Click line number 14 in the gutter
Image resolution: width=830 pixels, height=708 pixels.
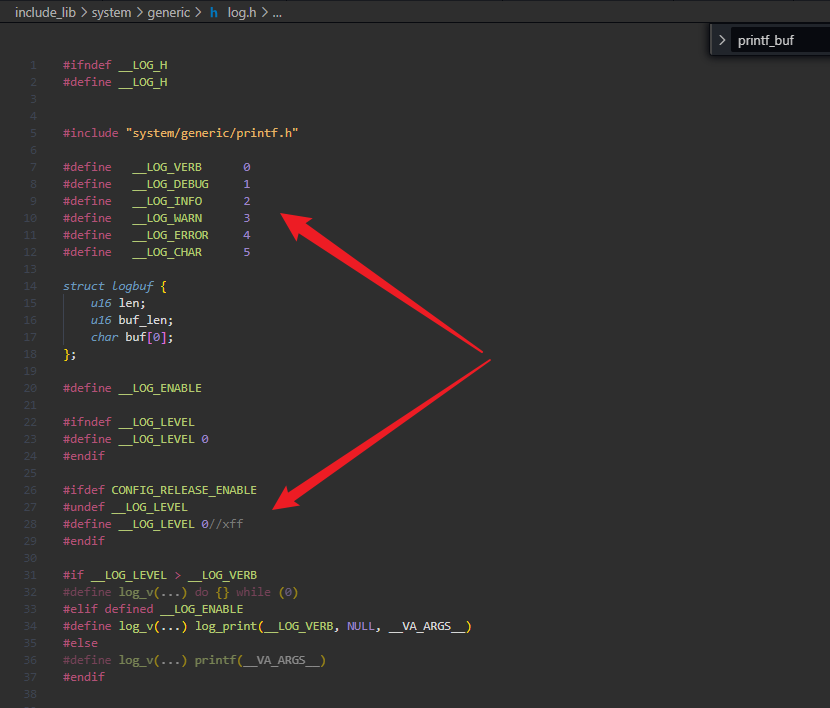coord(30,286)
